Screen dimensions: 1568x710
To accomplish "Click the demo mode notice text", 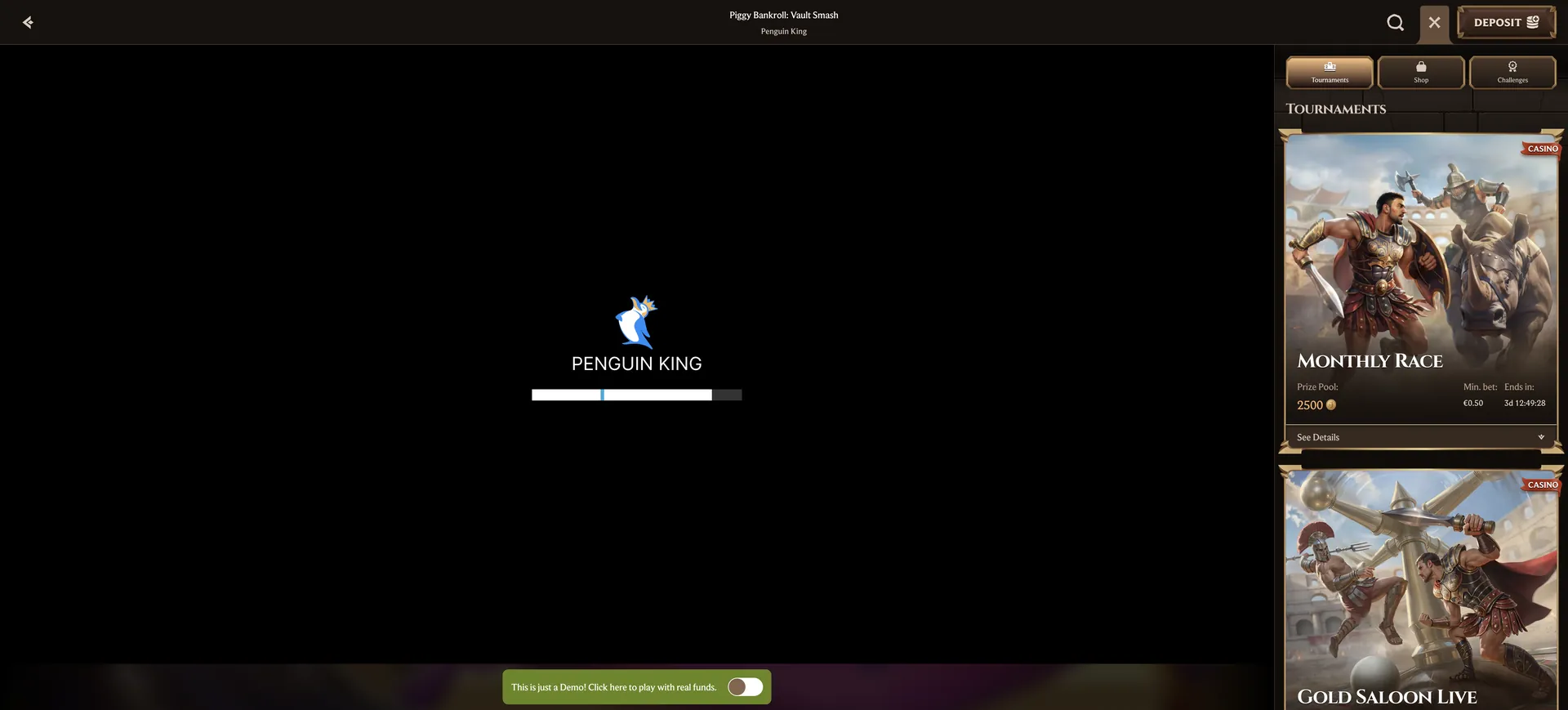I will (x=614, y=687).
